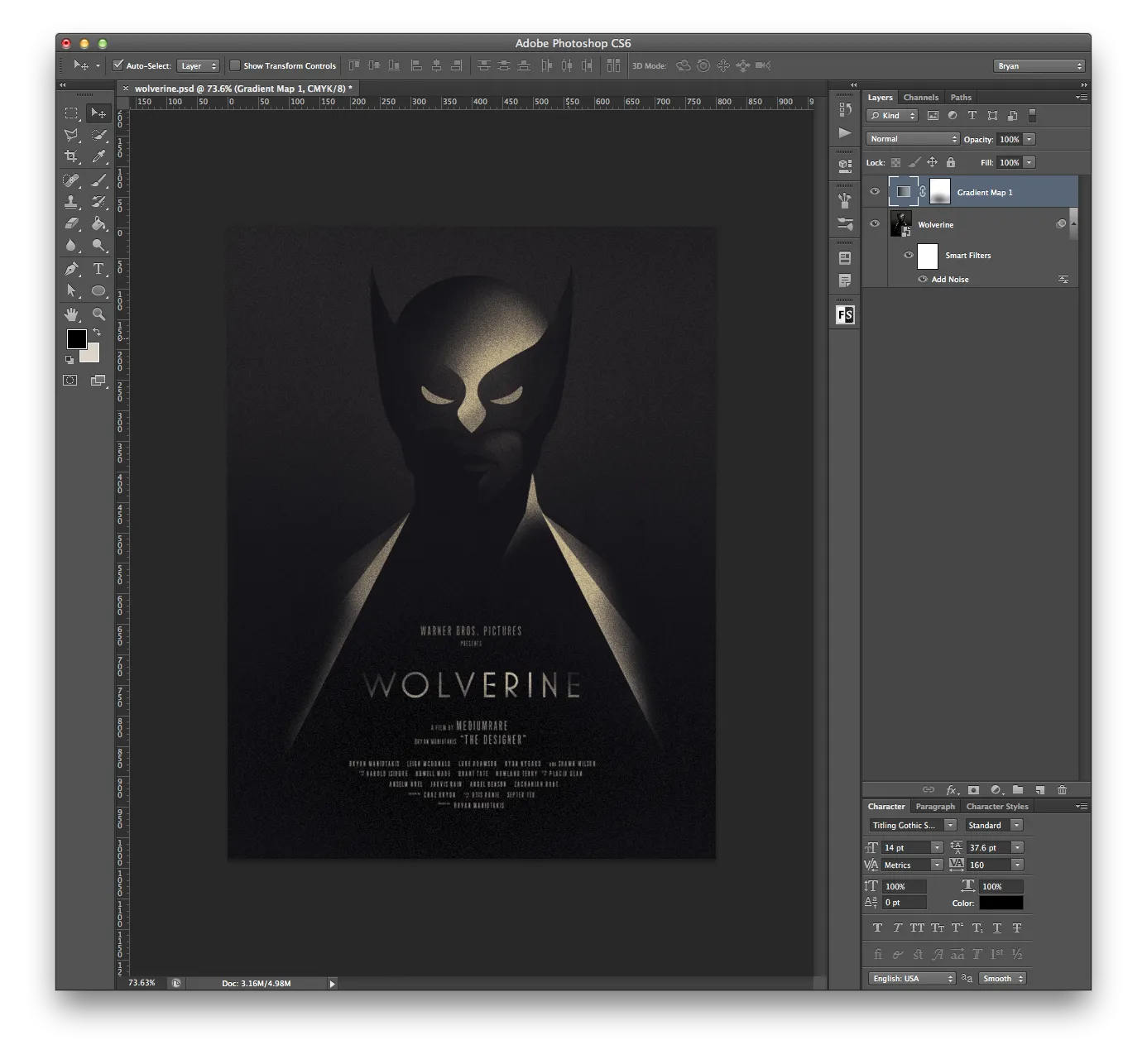
Task: Open the Fill slider dropdown arrow
Action: click(1029, 162)
